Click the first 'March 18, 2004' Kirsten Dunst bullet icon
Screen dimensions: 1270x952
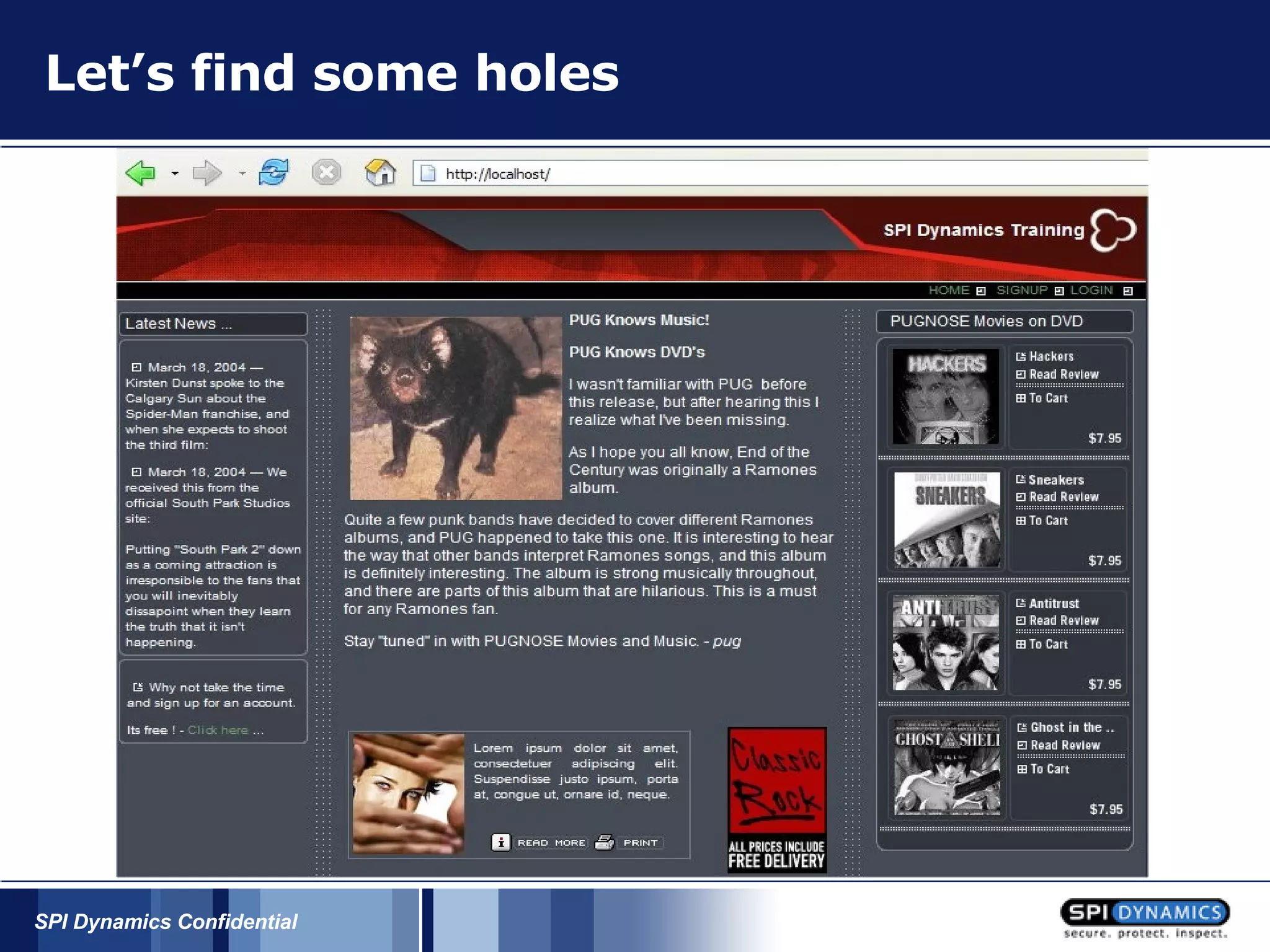[x=136, y=367]
